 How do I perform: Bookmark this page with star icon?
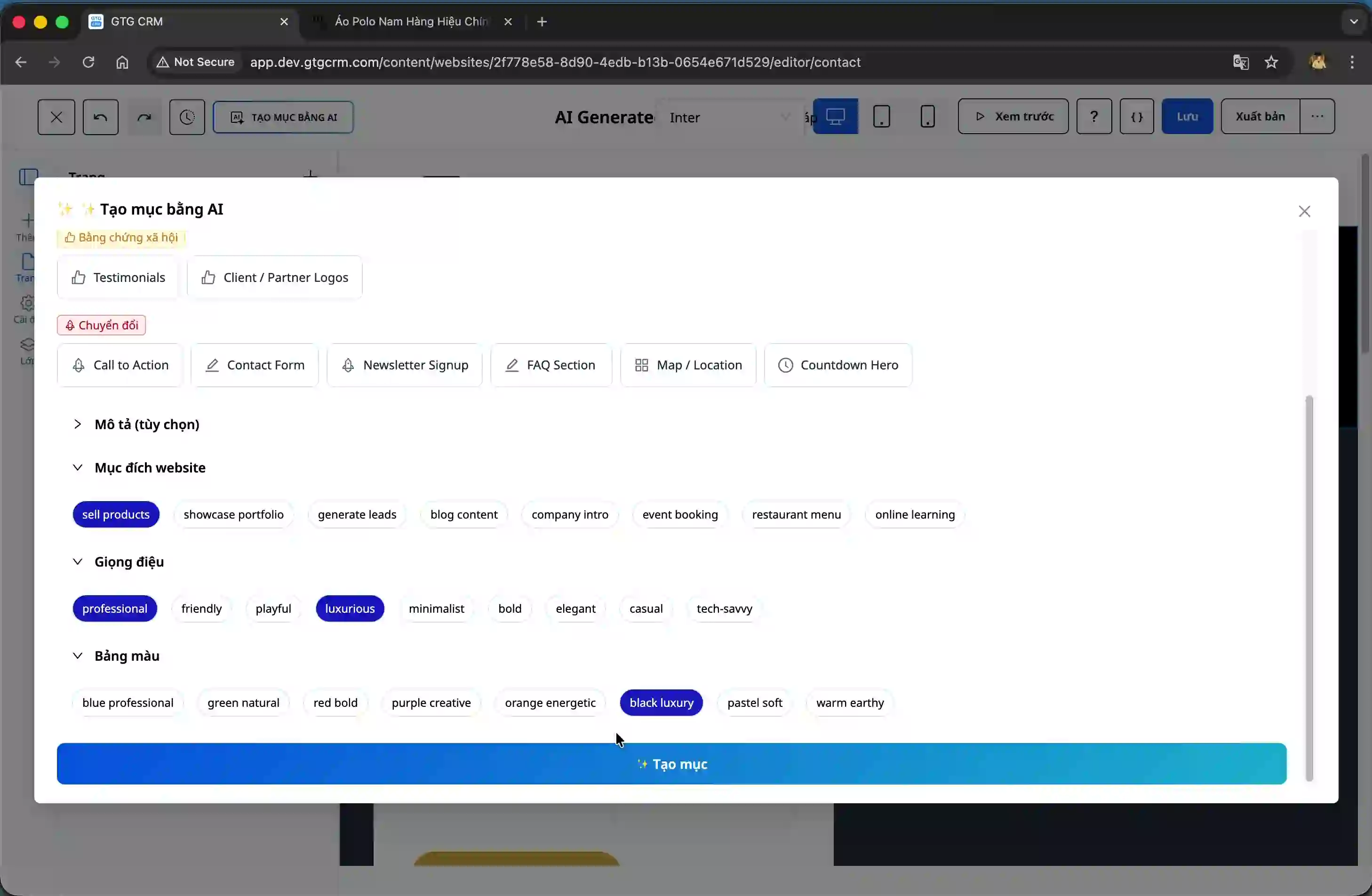click(1271, 62)
